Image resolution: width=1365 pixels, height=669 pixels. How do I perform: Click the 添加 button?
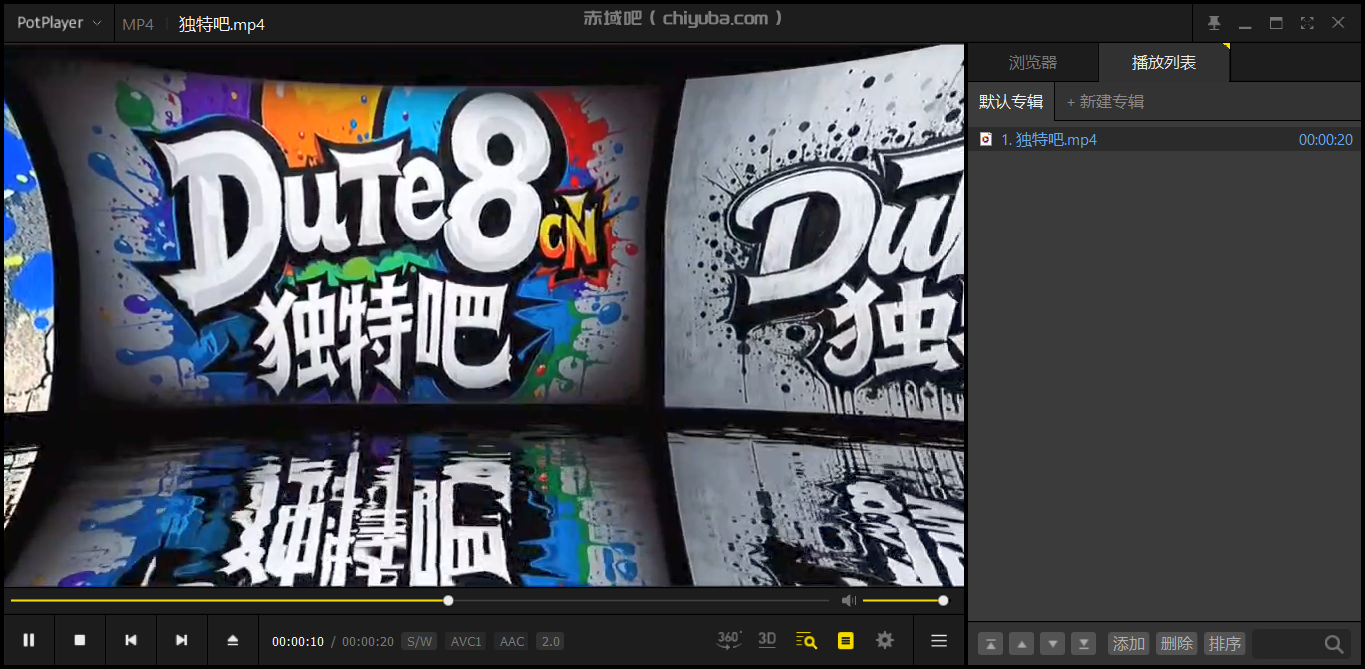tap(1129, 644)
